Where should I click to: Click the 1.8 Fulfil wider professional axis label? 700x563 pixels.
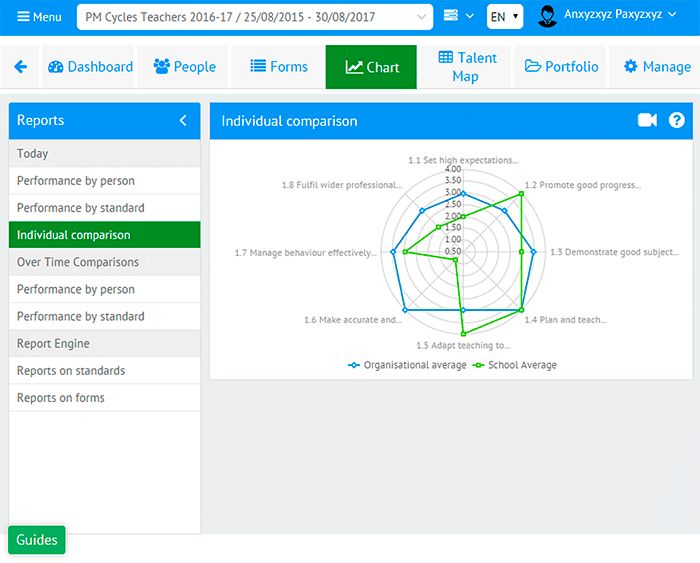[342, 185]
